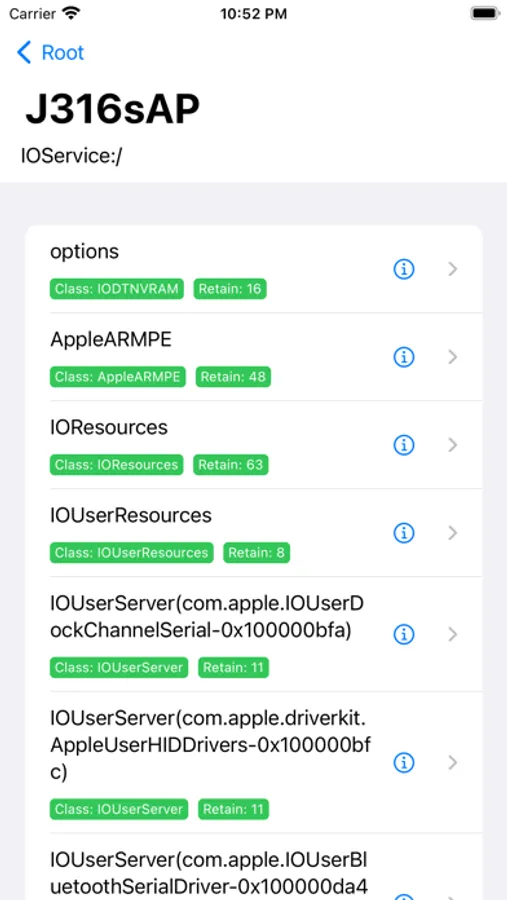Tap the Class: AppleARMPE tag

pos(118,377)
